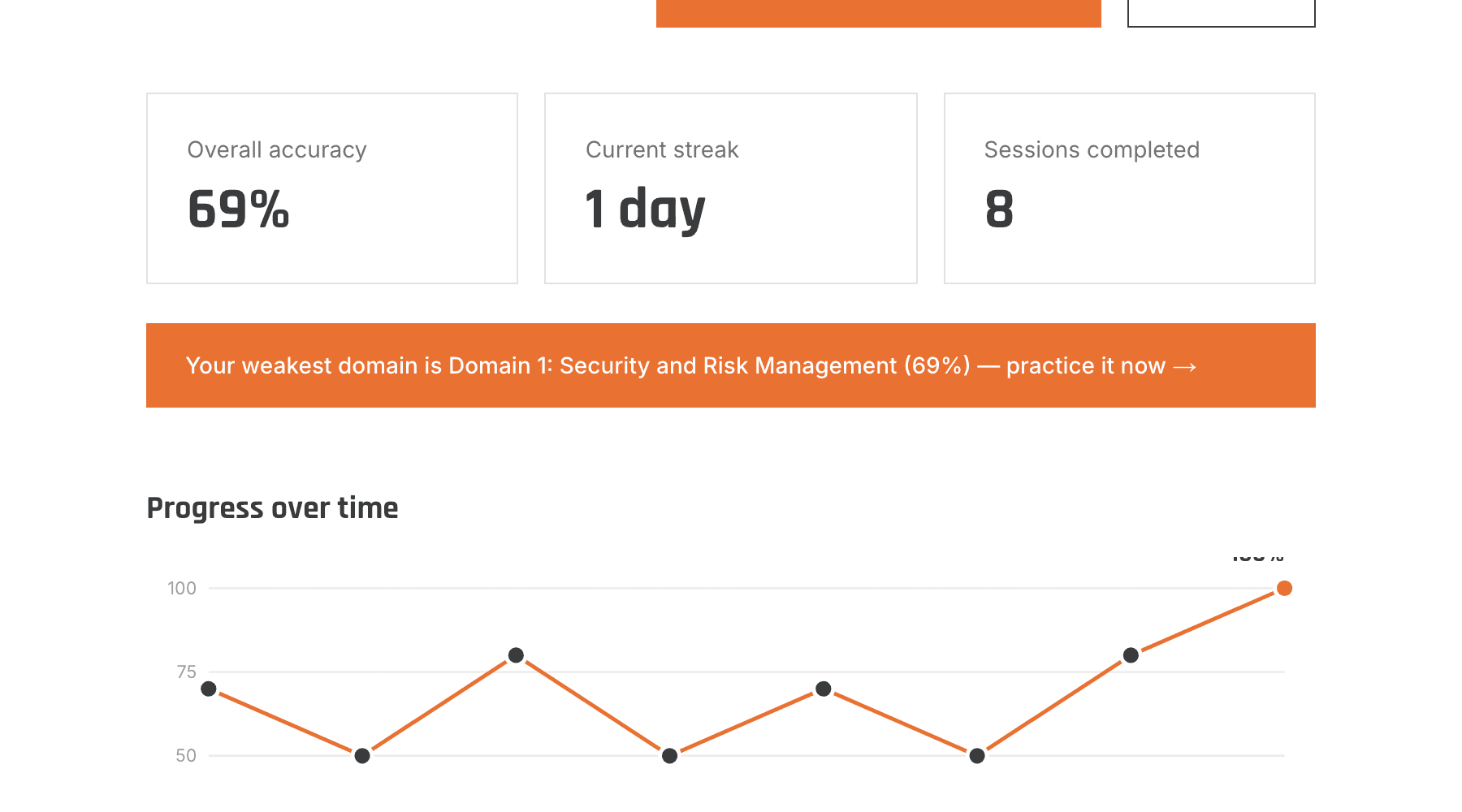1462x812 pixels.
Task: Click the 50 y-axis label
Action: [x=186, y=755]
